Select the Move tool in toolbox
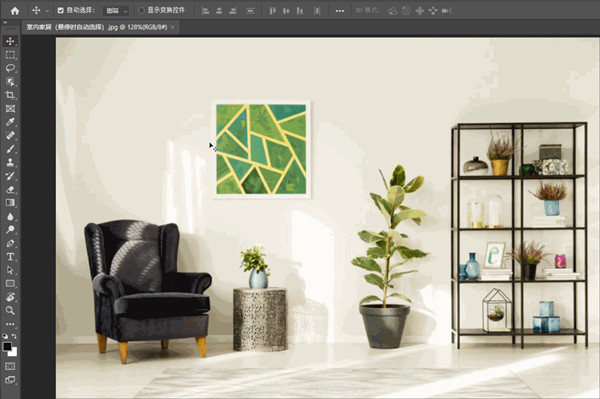600x399 pixels. tap(10, 41)
